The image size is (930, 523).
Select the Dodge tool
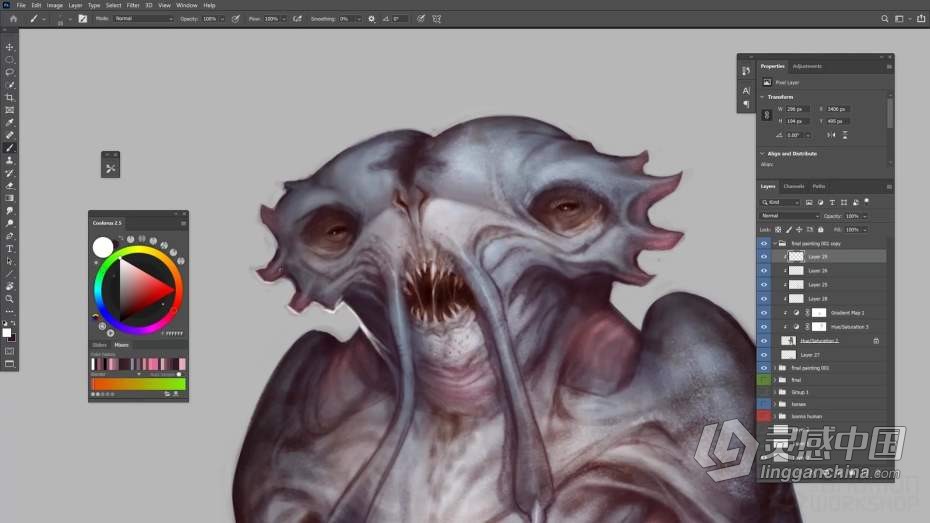[9, 224]
